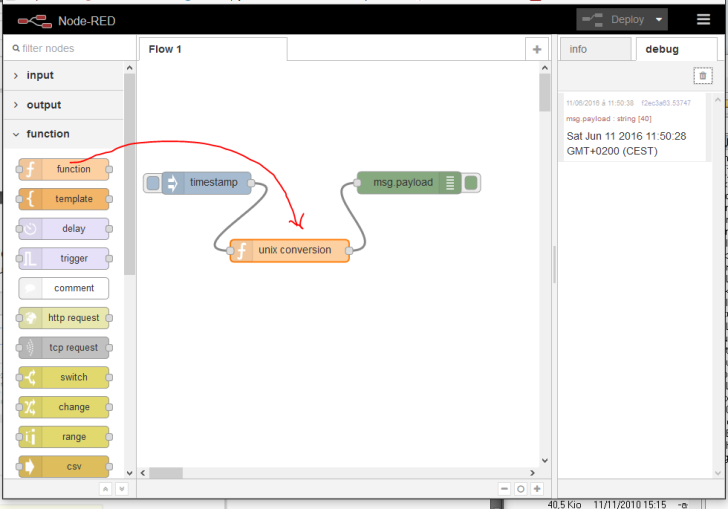Expand all palette categories down arrows

click(x=122, y=489)
